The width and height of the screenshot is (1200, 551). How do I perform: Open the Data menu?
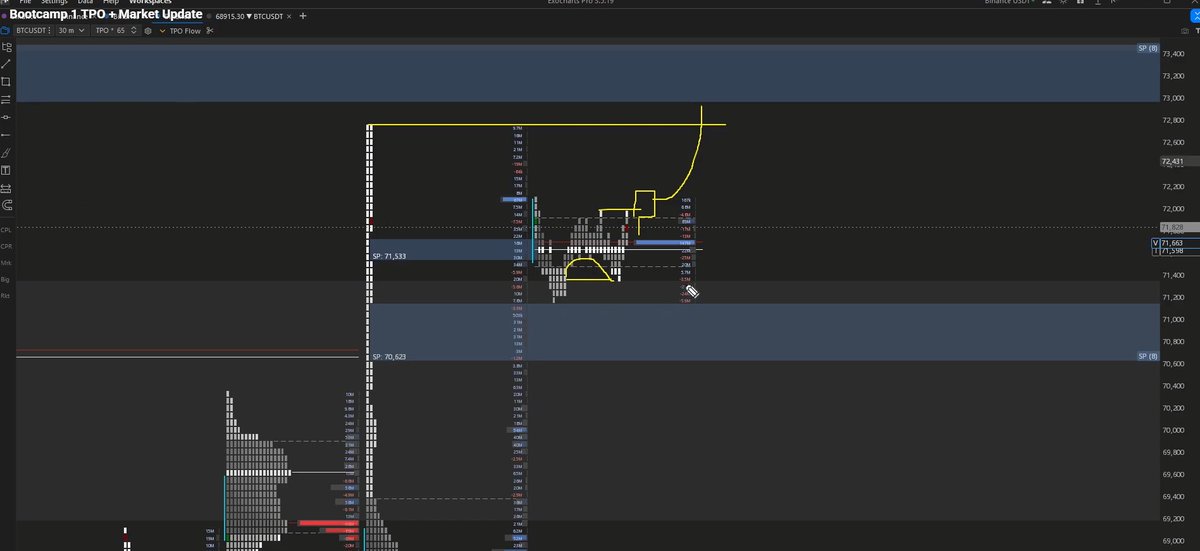84,3
